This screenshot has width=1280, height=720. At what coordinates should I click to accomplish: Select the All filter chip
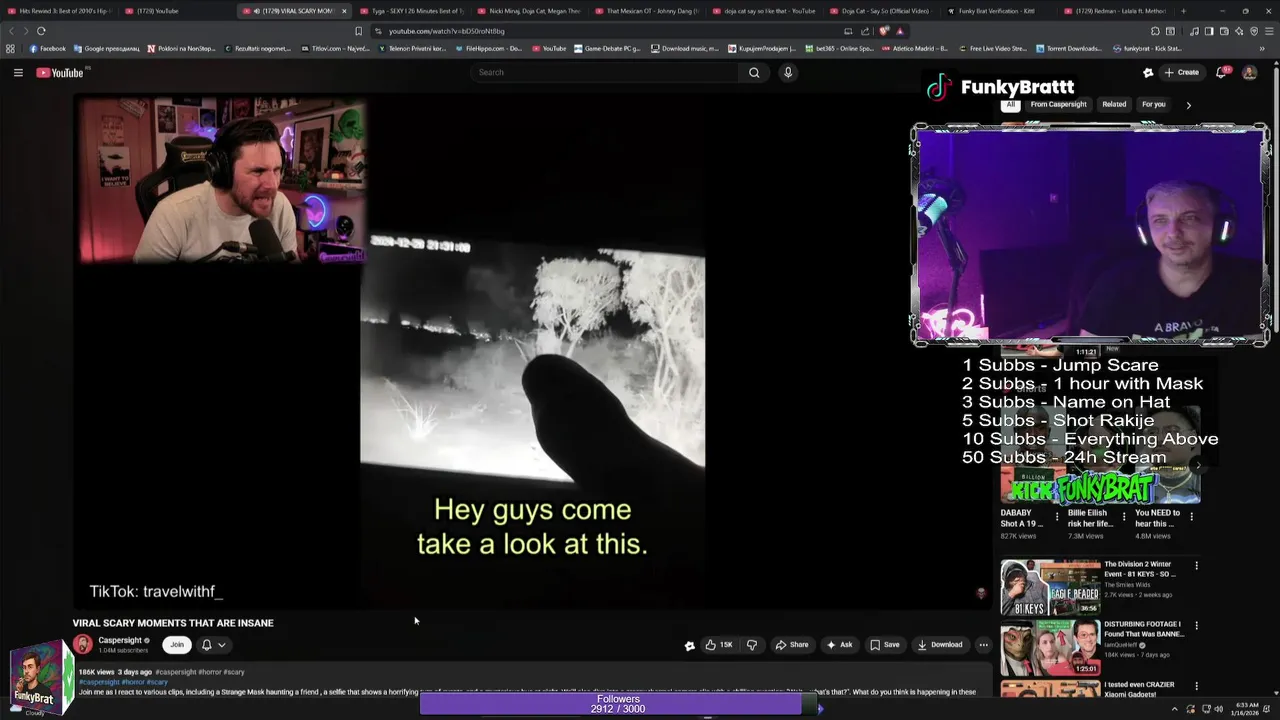coord(1010,104)
